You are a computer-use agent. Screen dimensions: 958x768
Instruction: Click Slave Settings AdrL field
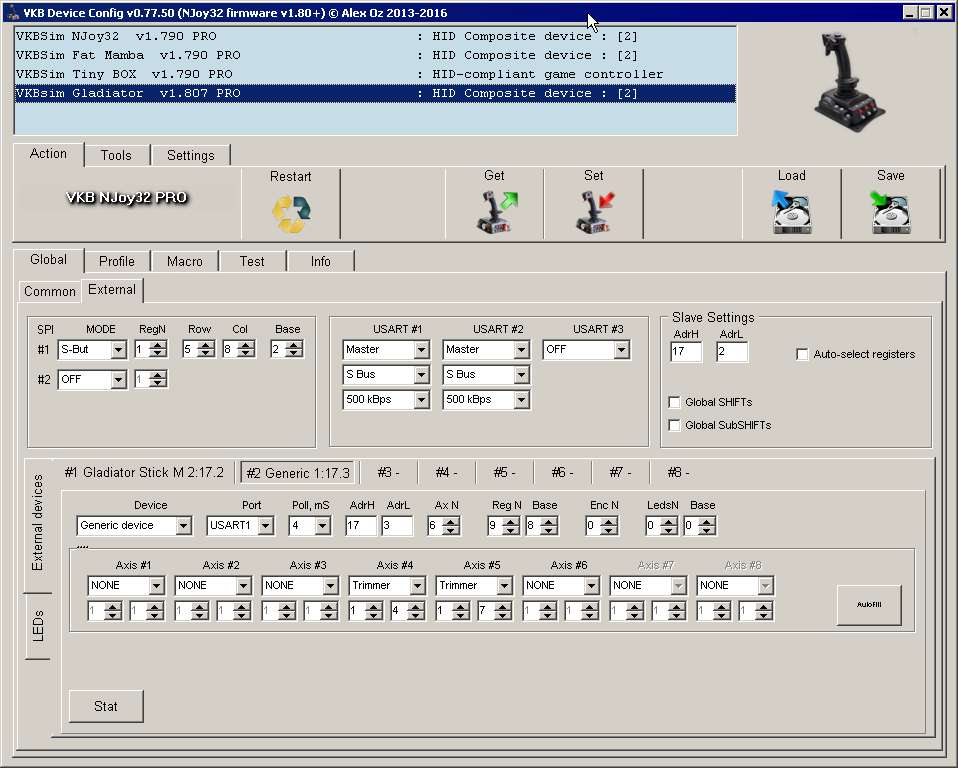coord(732,351)
